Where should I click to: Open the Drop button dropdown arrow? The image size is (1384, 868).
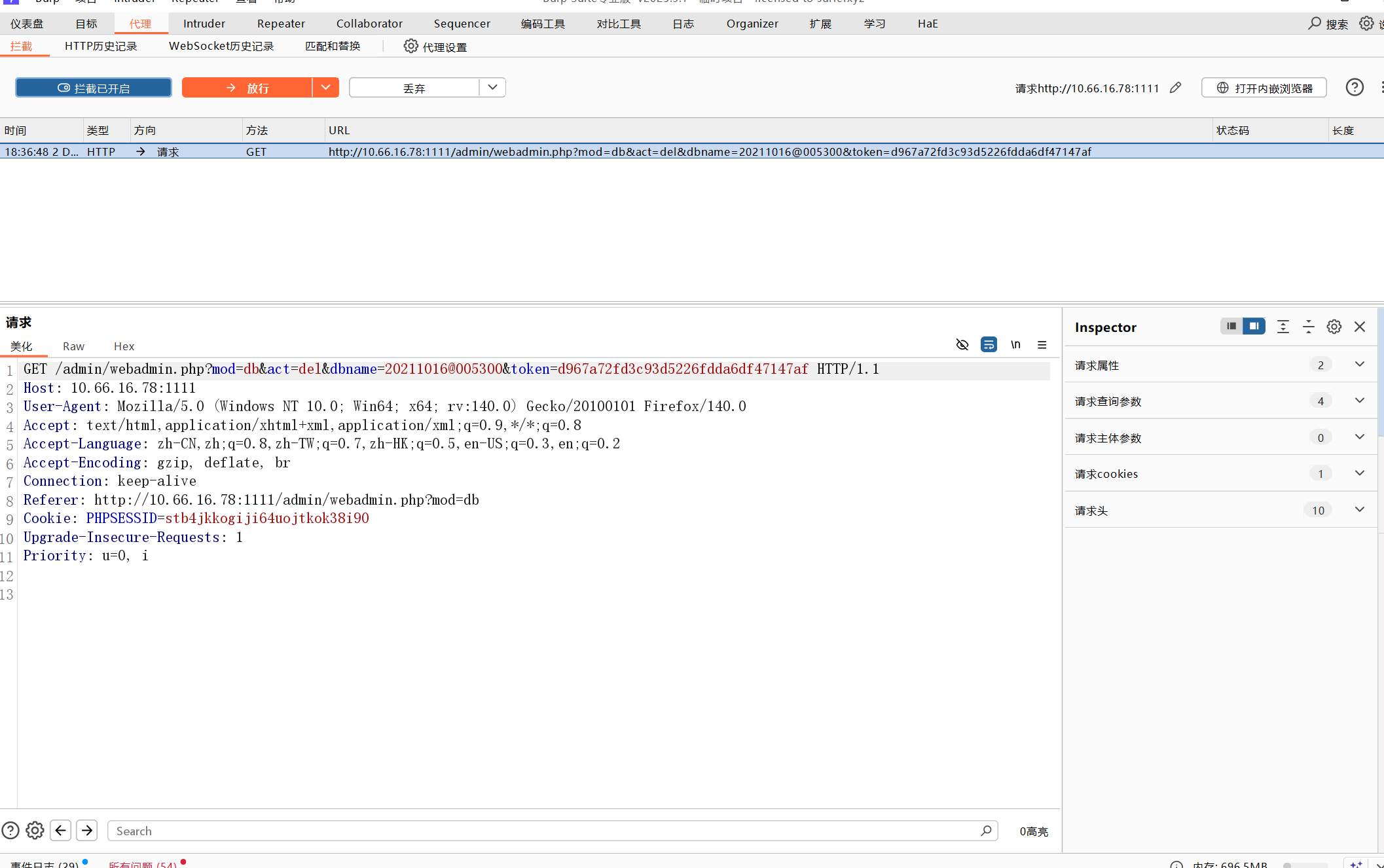click(492, 88)
